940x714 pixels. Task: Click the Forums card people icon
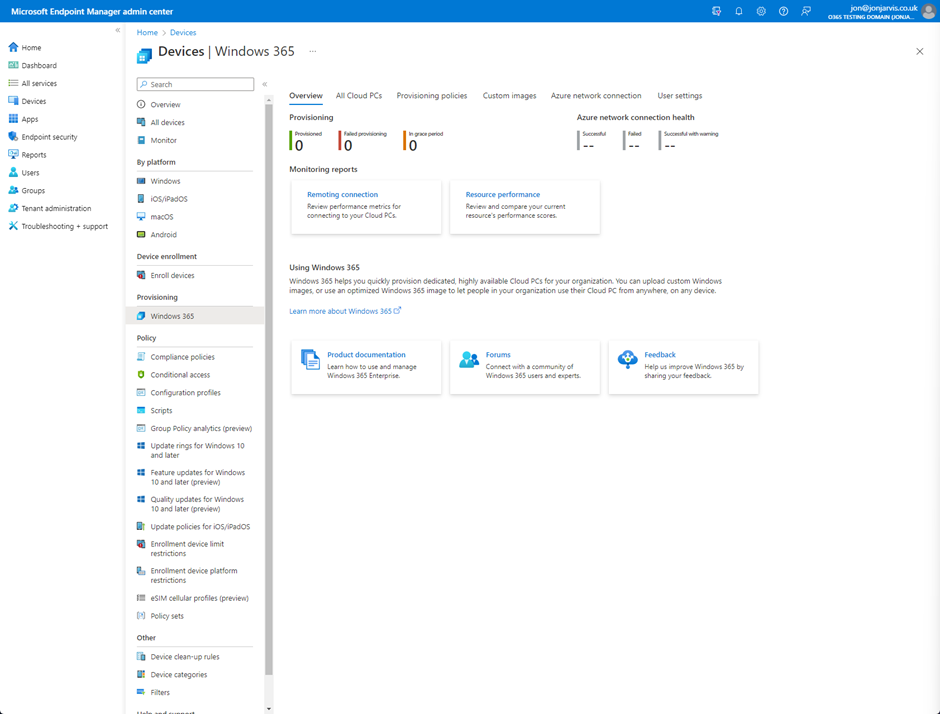469,359
